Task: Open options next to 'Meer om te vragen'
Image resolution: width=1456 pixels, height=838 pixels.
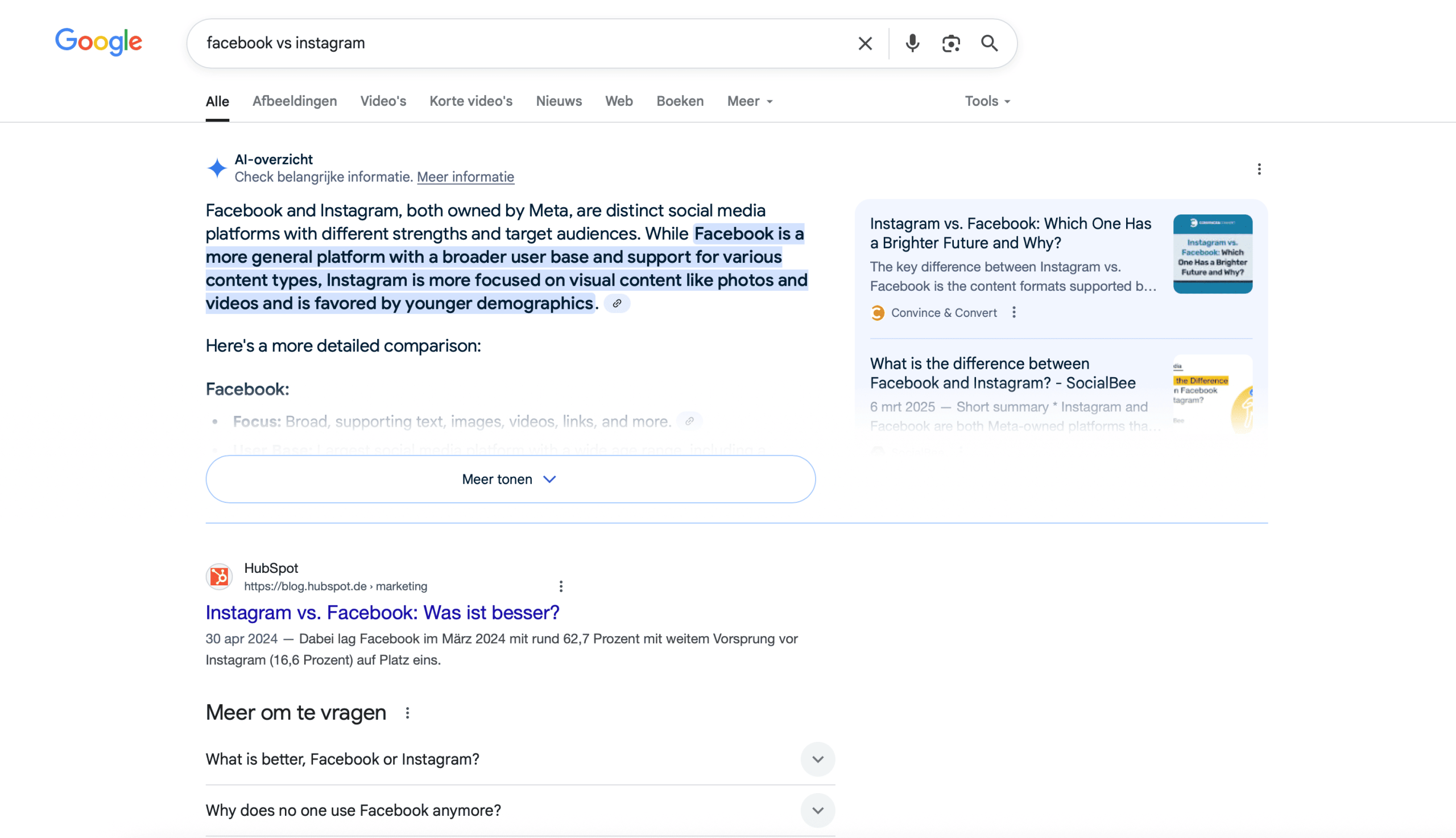Action: [407, 713]
